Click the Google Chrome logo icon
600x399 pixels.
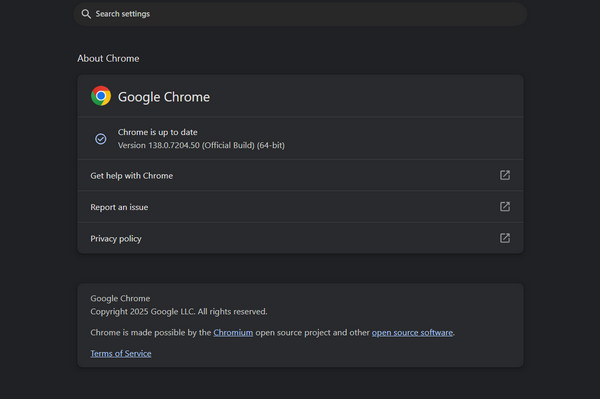[101, 96]
